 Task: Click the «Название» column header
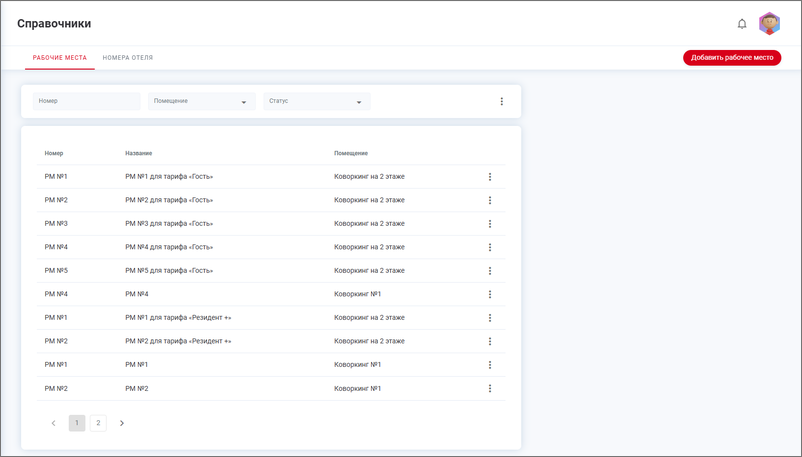[139, 153]
